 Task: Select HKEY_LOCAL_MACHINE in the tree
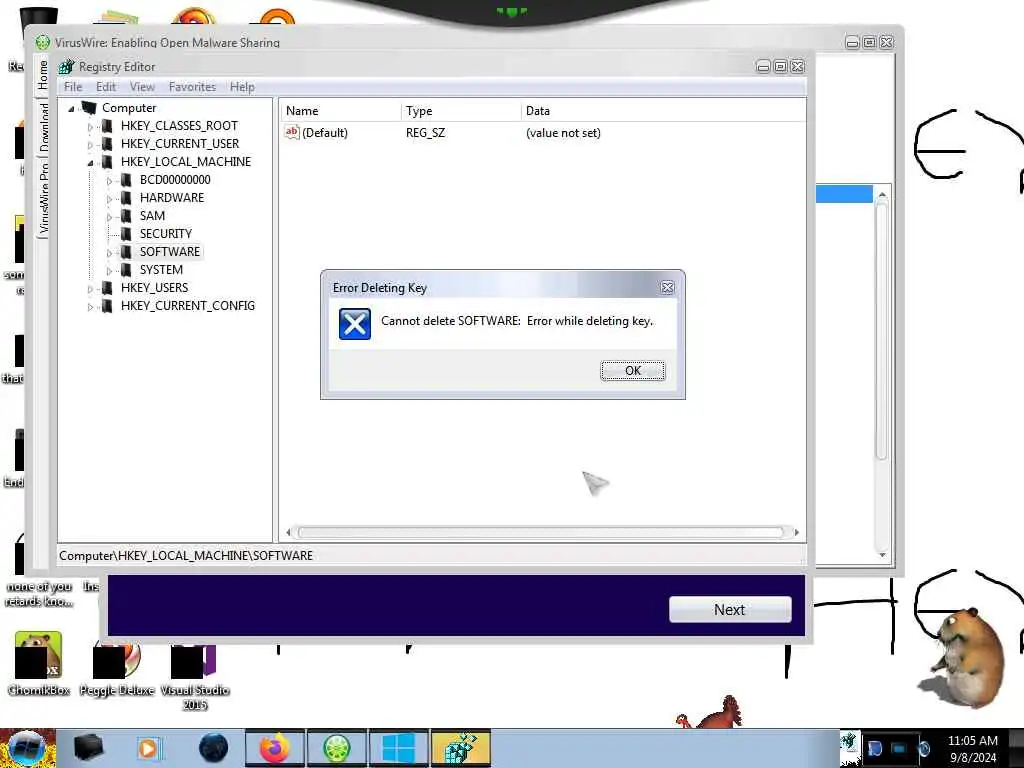point(185,161)
